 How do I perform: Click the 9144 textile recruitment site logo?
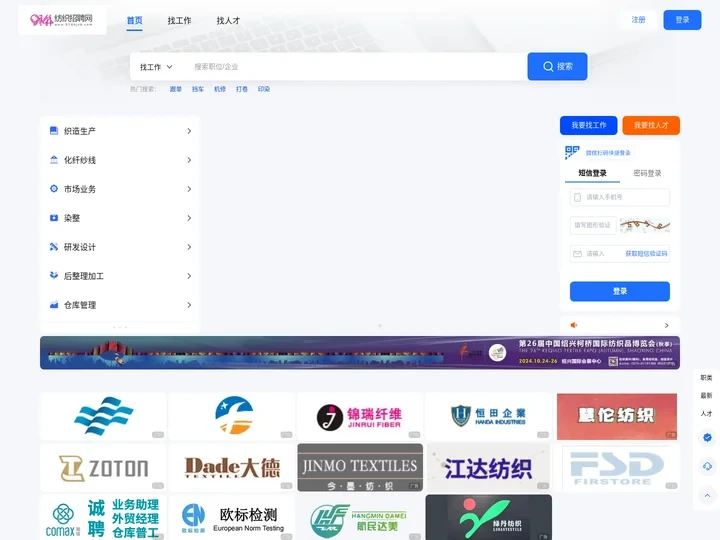point(62,20)
